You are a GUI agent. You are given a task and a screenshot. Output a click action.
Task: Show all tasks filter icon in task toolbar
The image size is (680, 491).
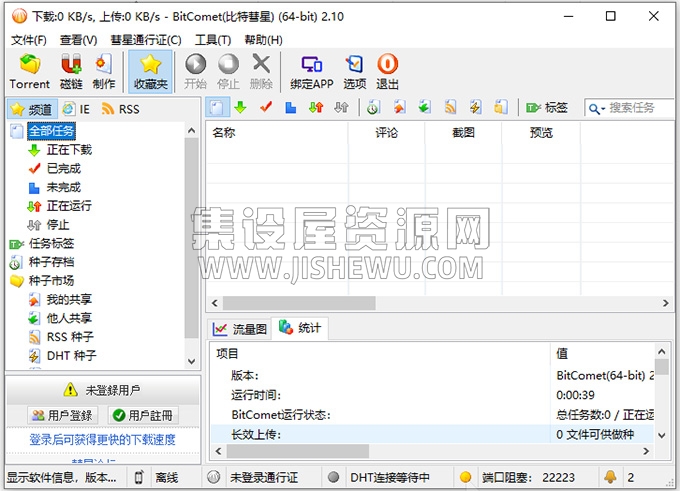(216, 107)
